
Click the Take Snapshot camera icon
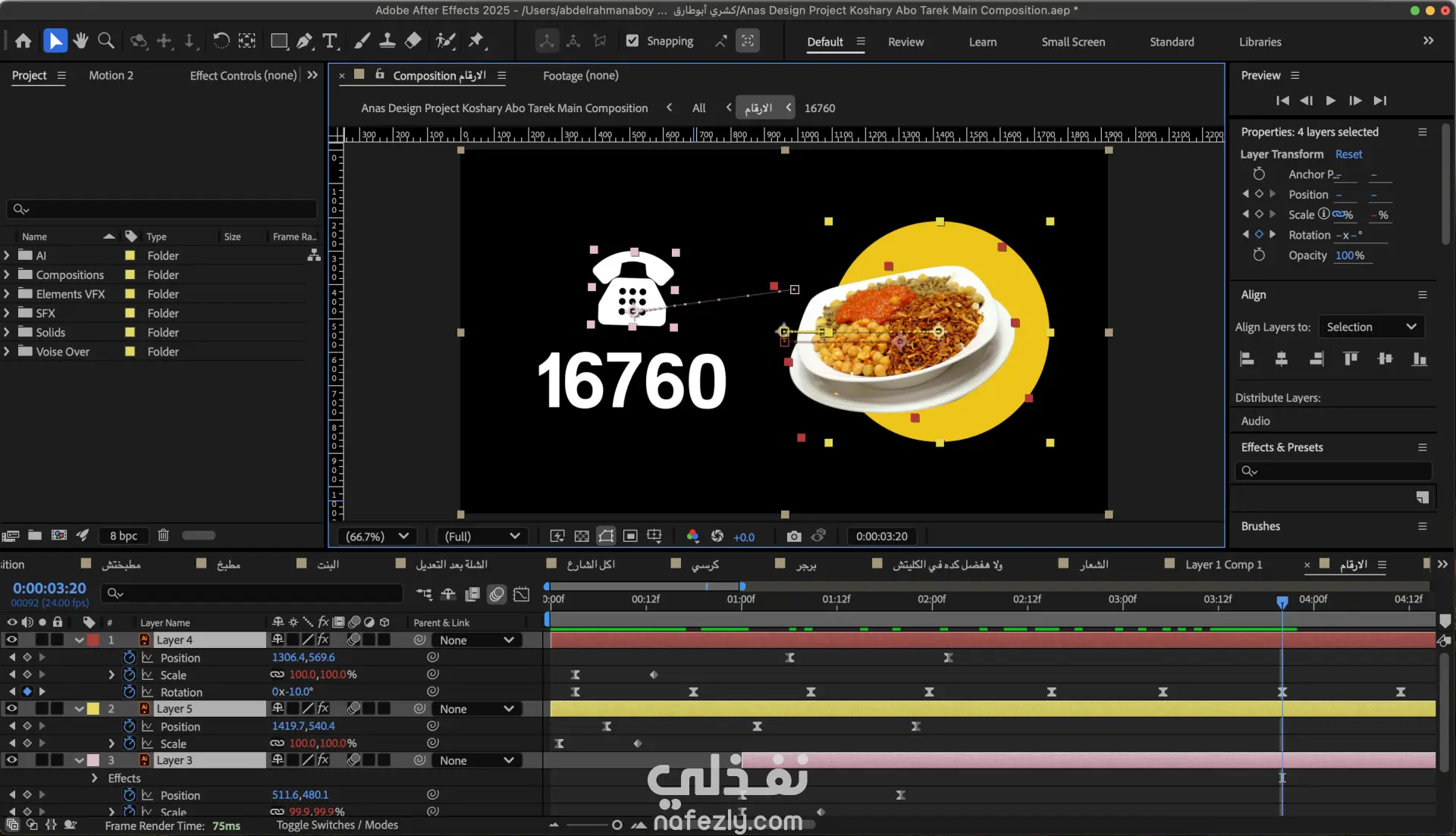[793, 537]
